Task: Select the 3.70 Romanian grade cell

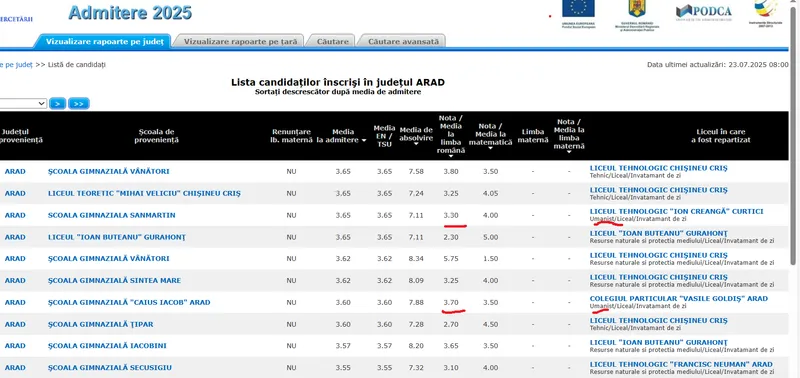Action: tap(451, 303)
